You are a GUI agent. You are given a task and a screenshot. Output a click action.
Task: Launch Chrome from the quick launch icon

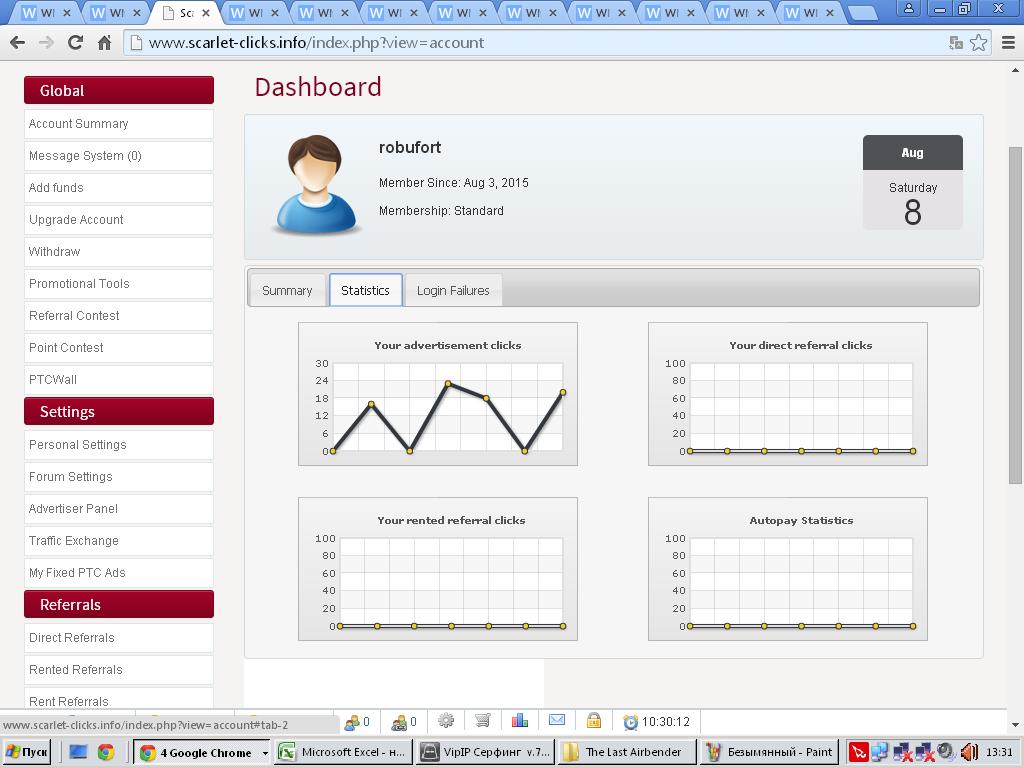(106, 752)
